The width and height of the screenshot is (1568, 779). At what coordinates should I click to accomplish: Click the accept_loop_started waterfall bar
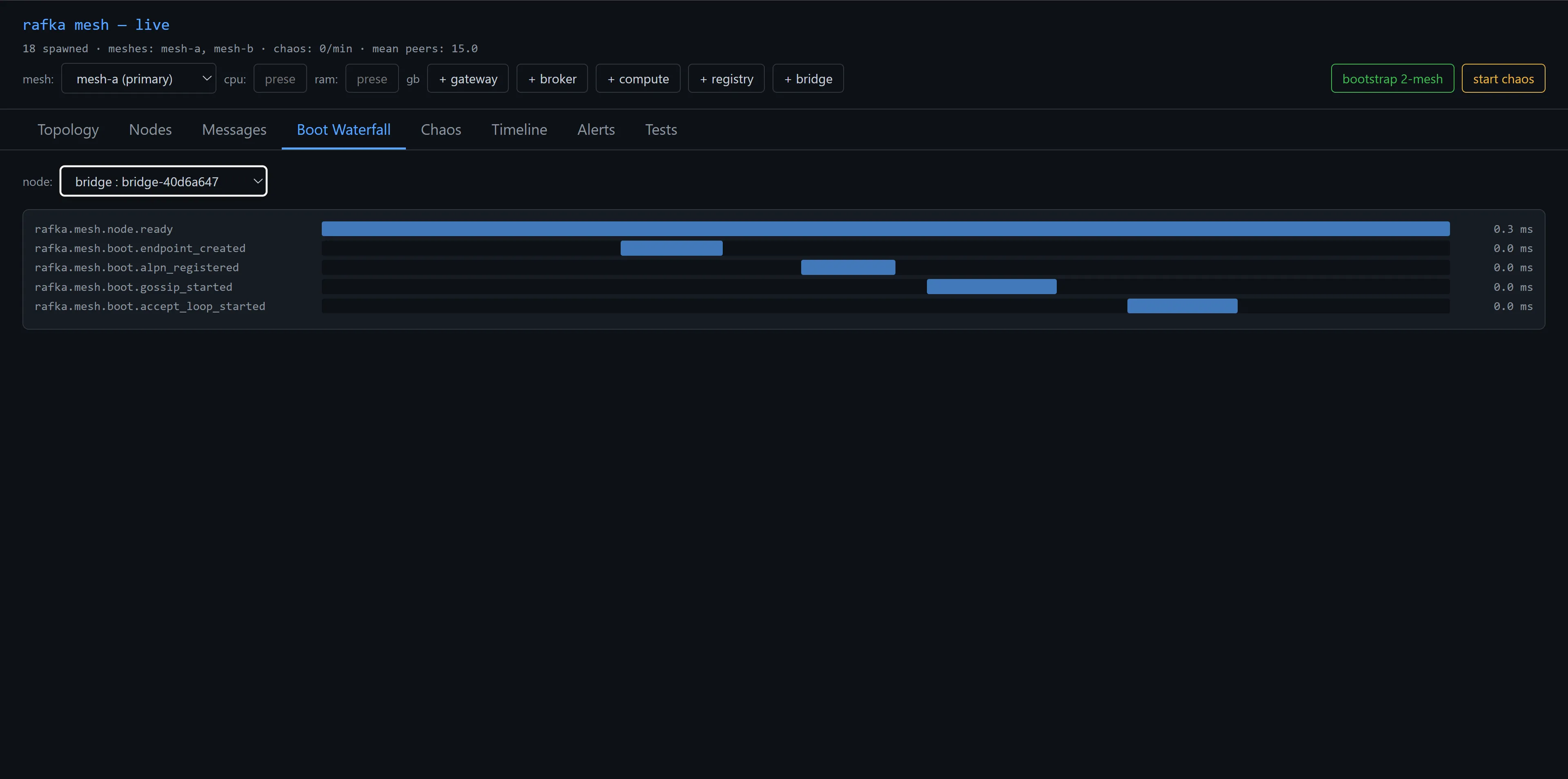[x=1182, y=306]
